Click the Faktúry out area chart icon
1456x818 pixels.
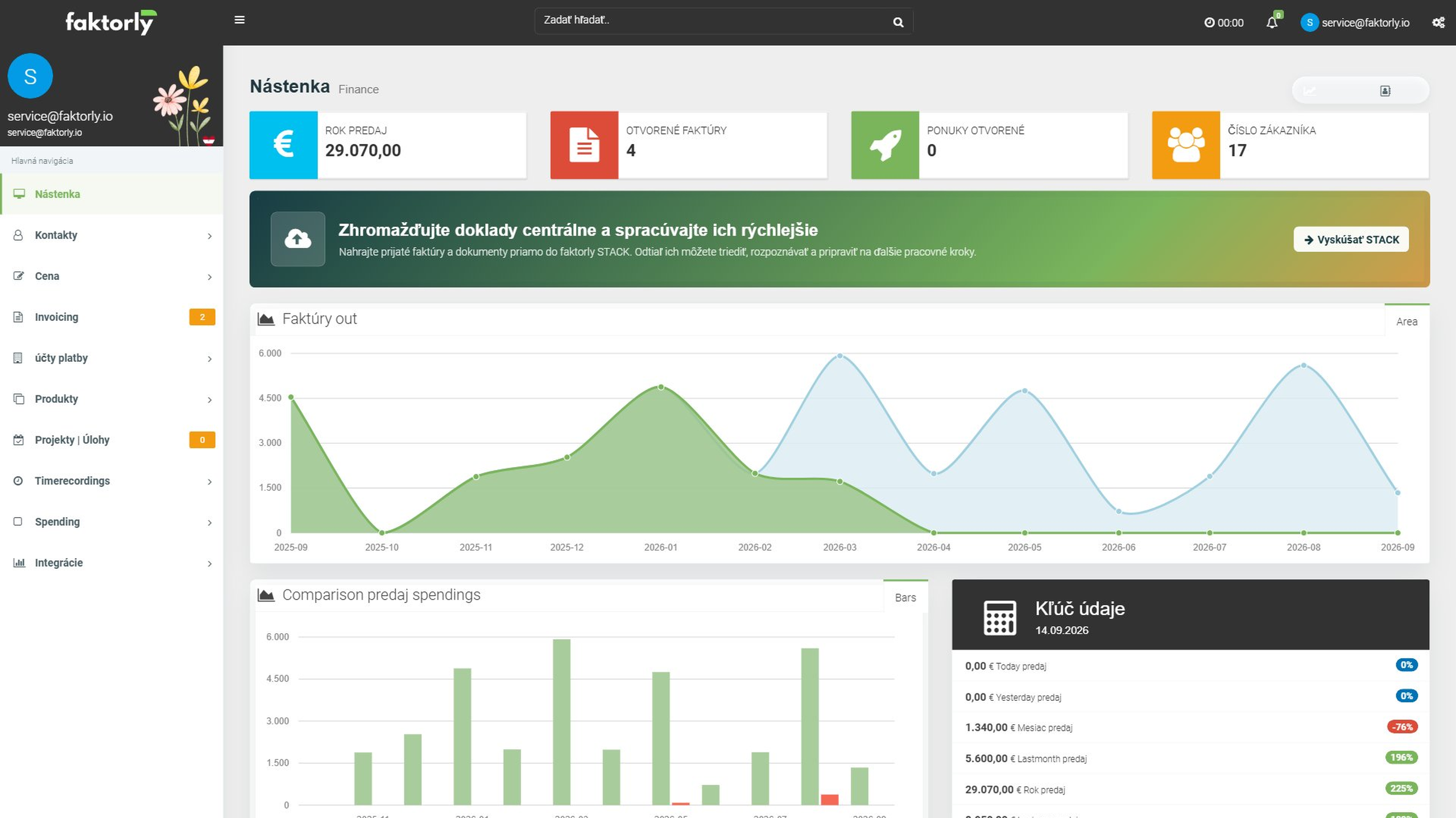point(266,319)
